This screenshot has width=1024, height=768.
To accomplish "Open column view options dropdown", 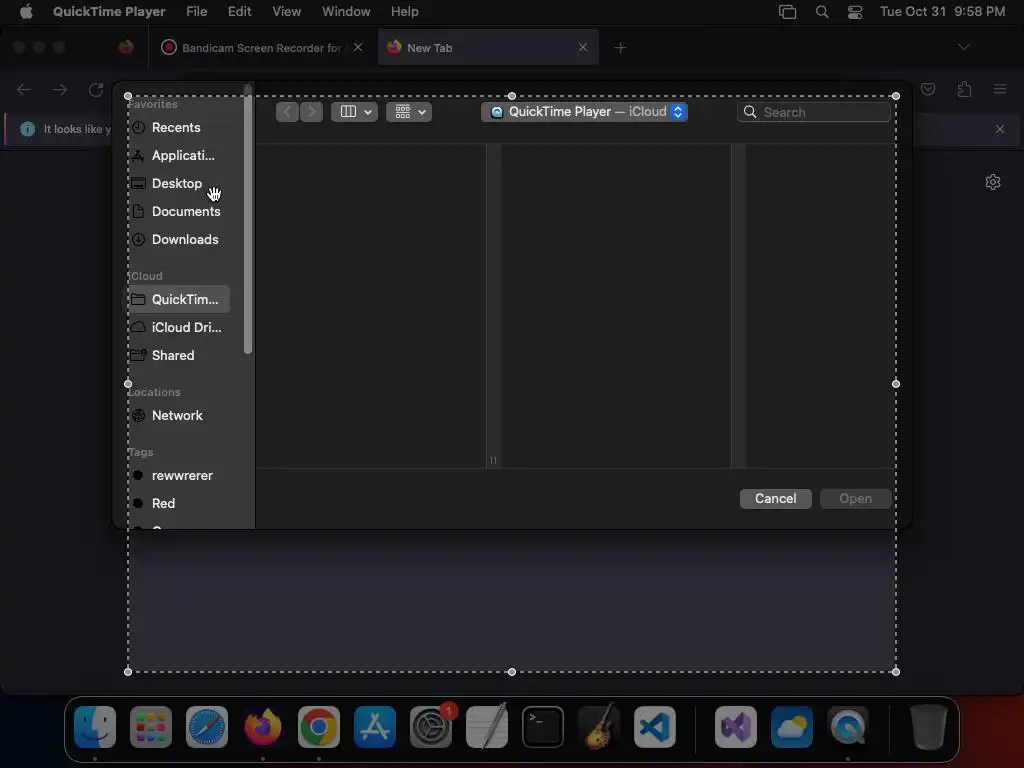I will 355,112.
